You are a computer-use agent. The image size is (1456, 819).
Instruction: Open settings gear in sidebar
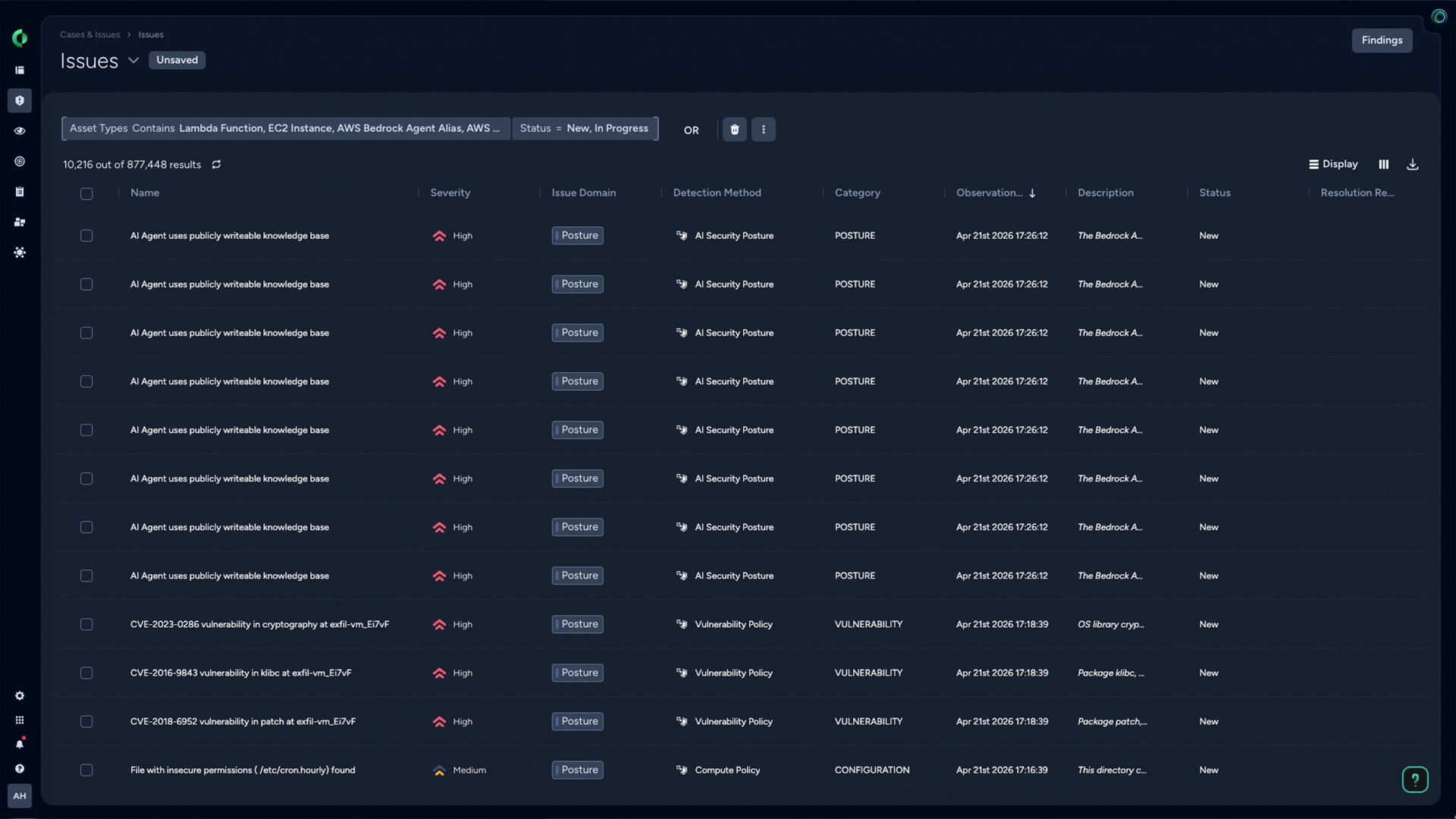20,696
